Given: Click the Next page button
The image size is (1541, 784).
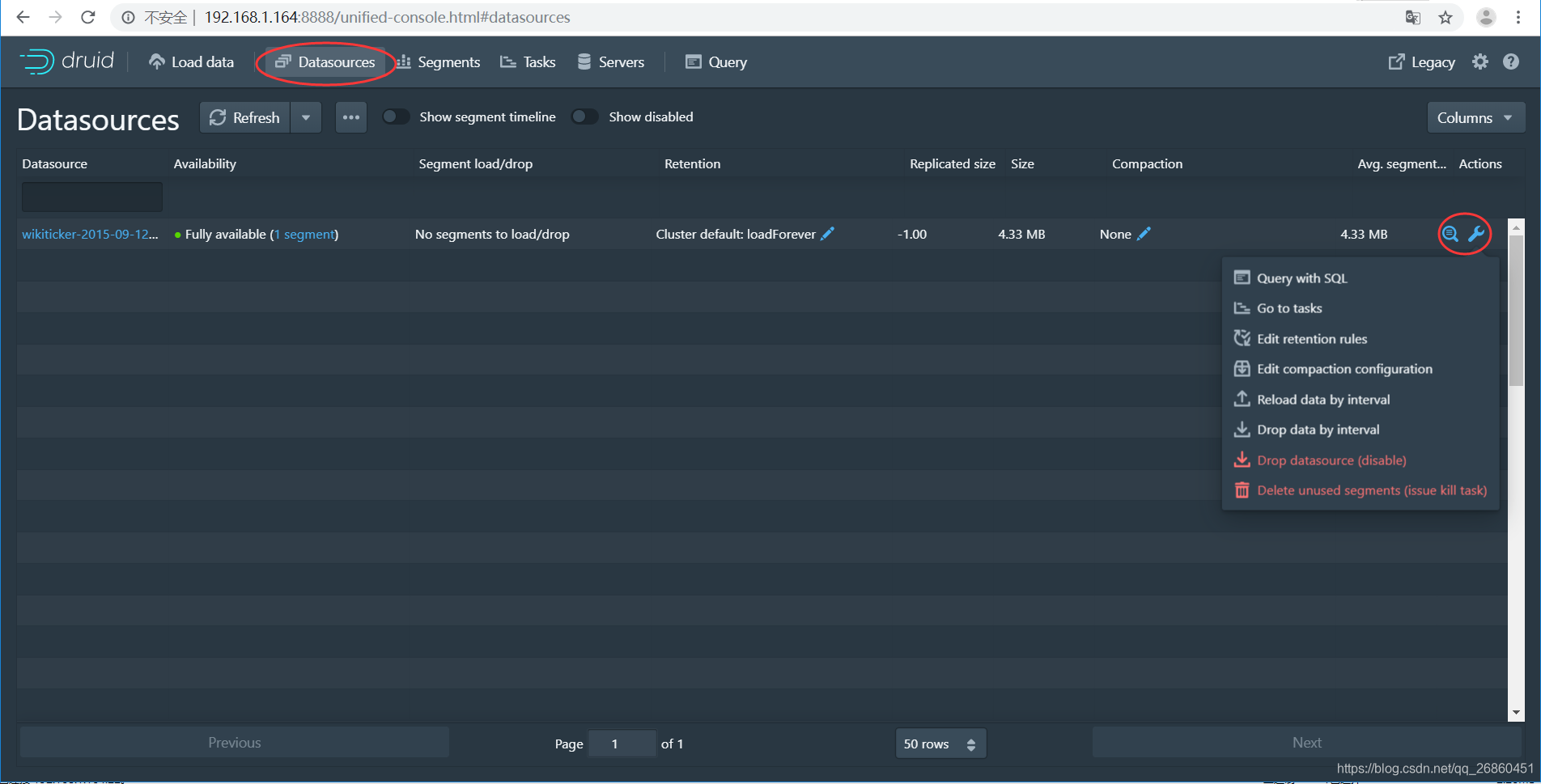Looking at the screenshot, I should (x=1306, y=743).
